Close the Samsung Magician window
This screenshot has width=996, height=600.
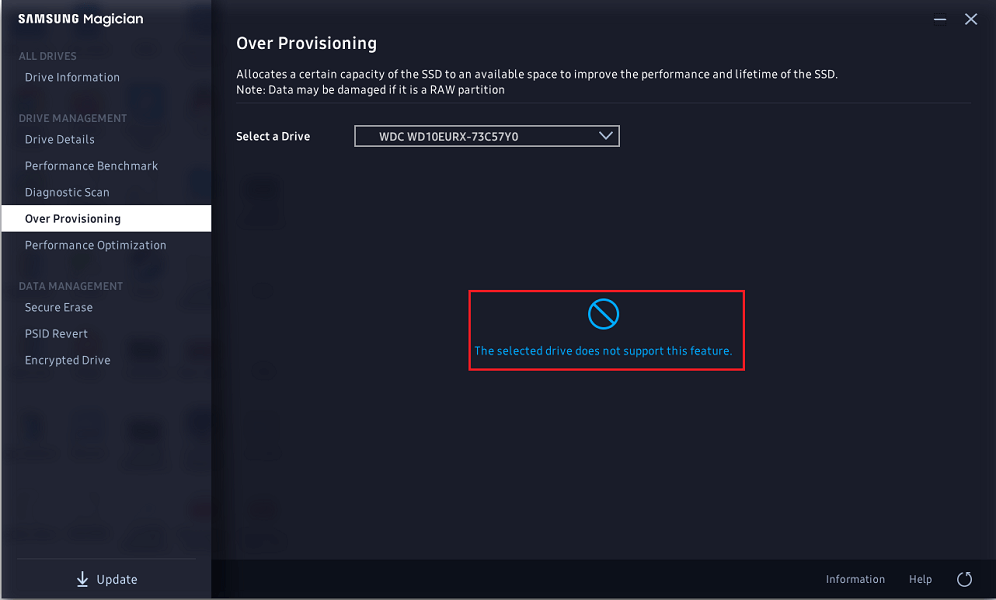971,19
